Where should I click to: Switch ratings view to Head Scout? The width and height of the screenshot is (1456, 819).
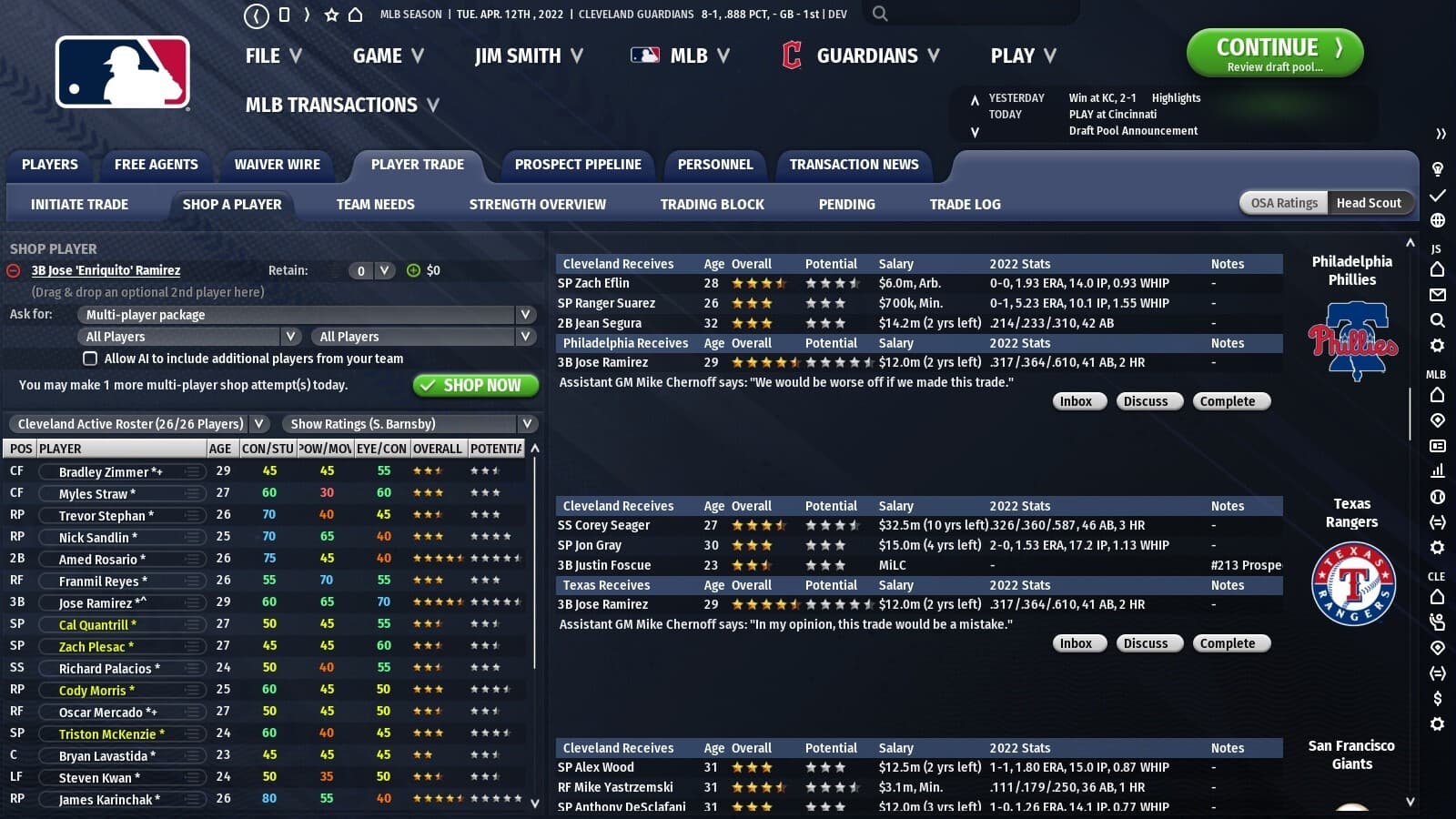click(x=1370, y=203)
